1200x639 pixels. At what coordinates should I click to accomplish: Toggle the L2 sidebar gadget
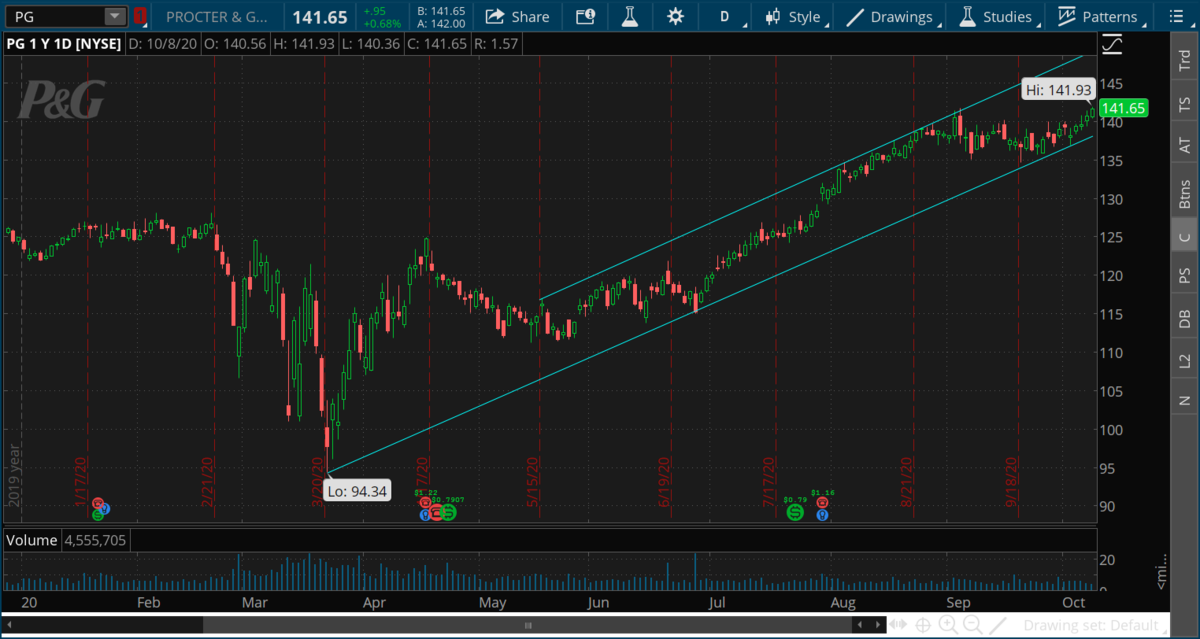coord(1185,361)
